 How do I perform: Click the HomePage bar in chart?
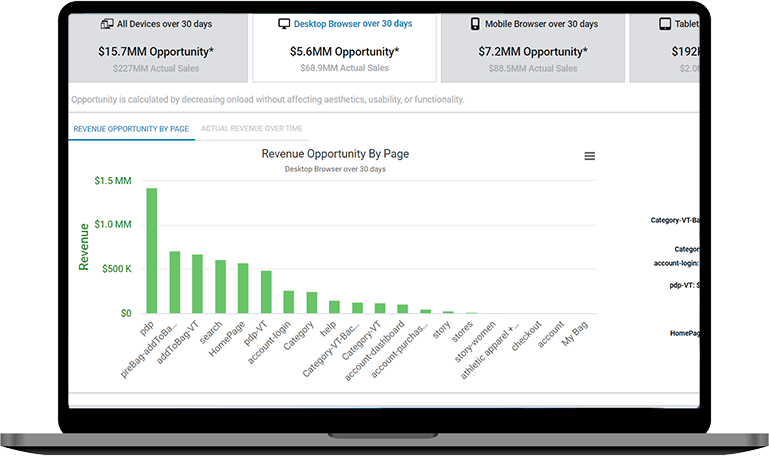pyautogui.click(x=243, y=288)
